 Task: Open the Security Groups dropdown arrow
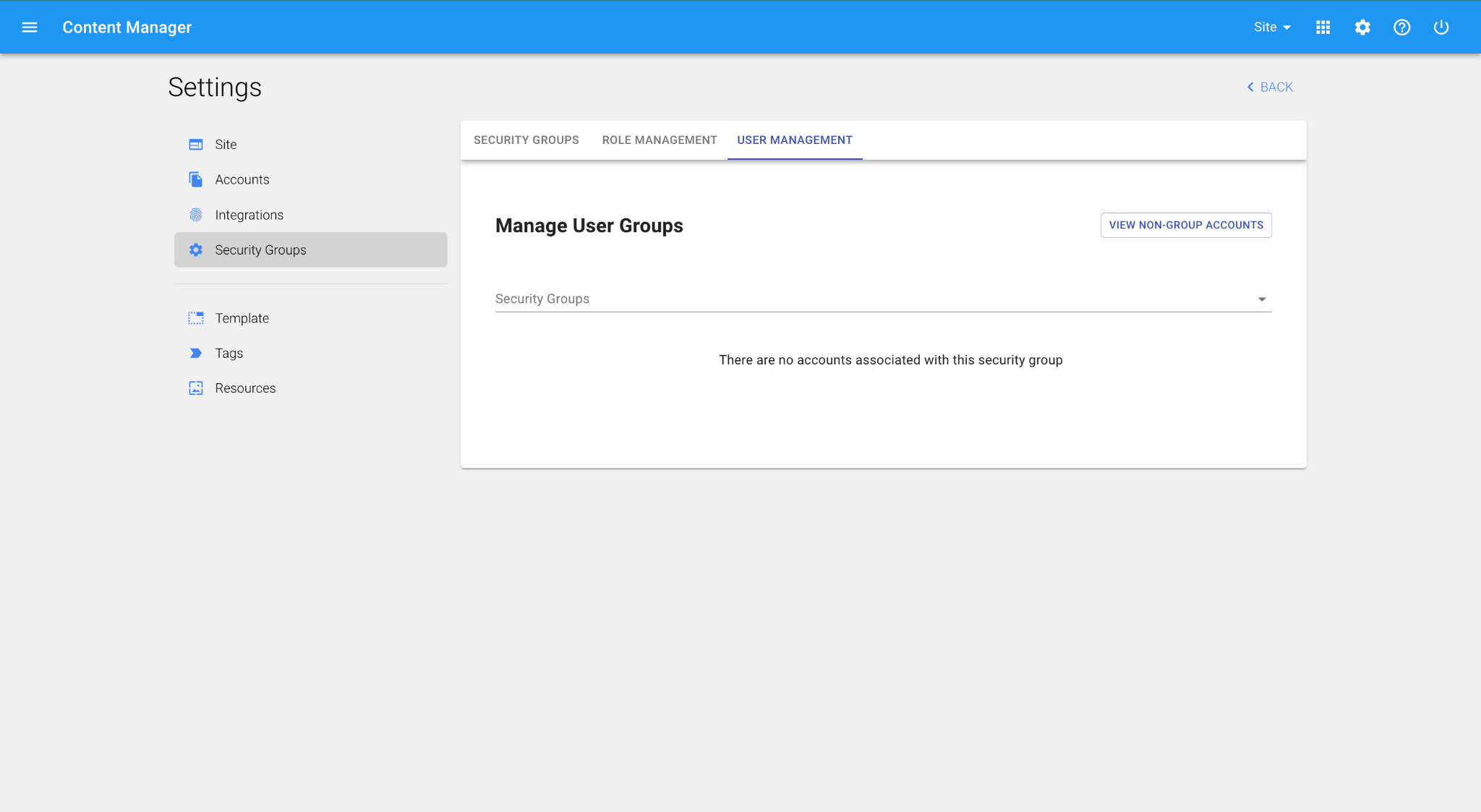click(x=1261, y=299)
